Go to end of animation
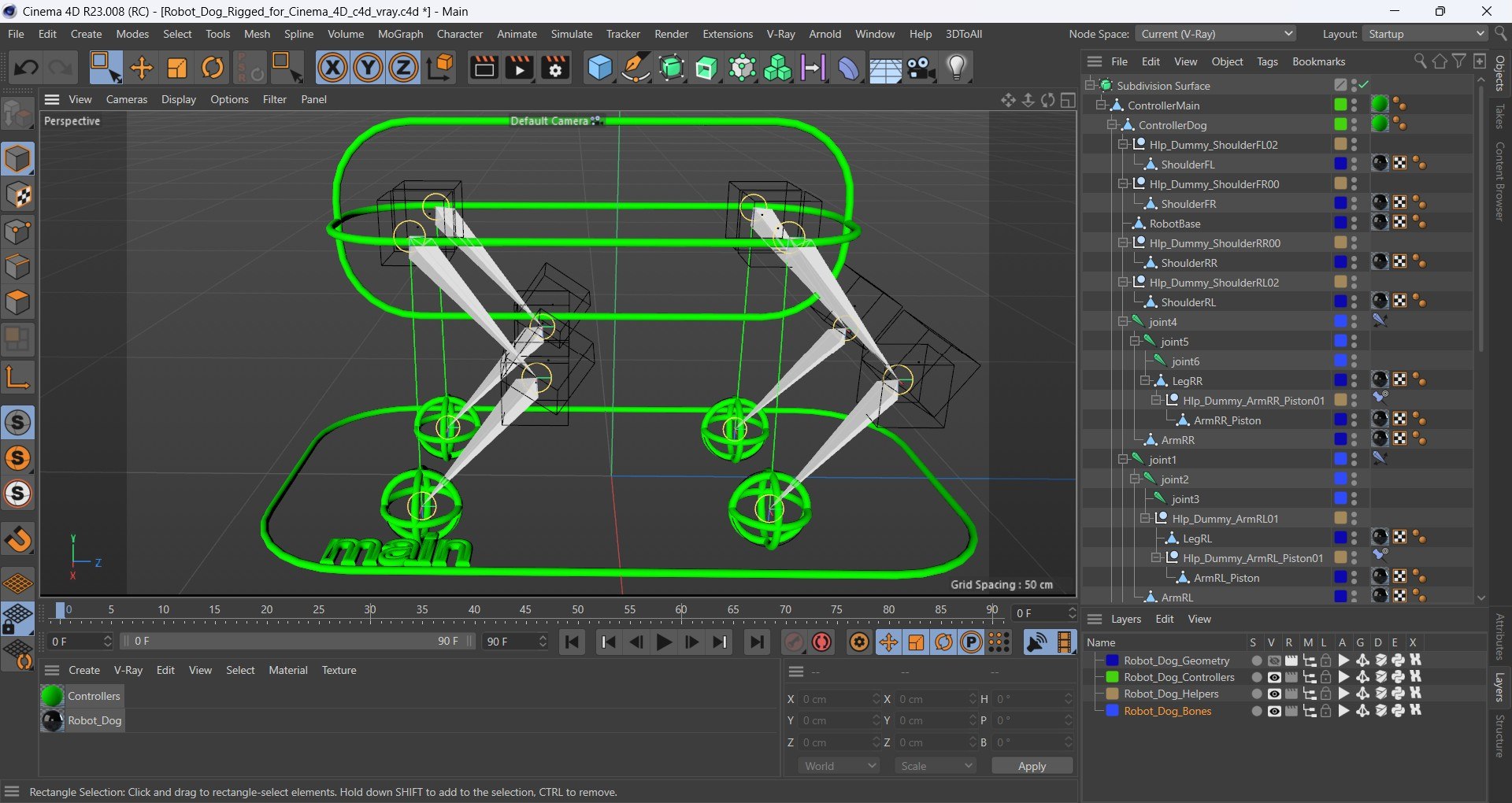1512x803 pixels. [x=757, y=642]
